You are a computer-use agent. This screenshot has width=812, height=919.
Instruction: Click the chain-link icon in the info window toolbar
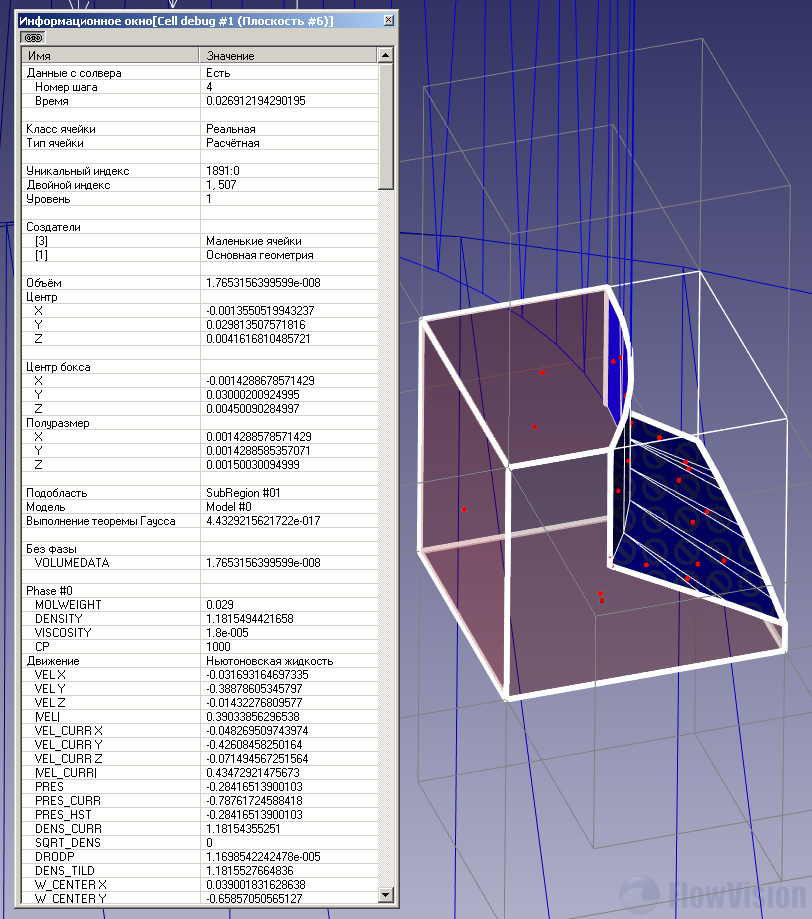click(33, 37)
